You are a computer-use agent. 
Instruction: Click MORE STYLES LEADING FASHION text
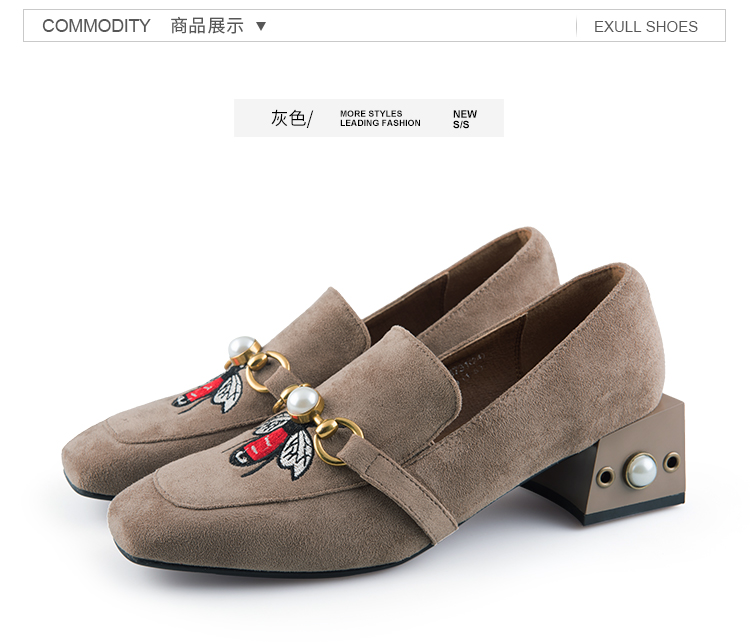pyautogui.click(x=380, y=118)
